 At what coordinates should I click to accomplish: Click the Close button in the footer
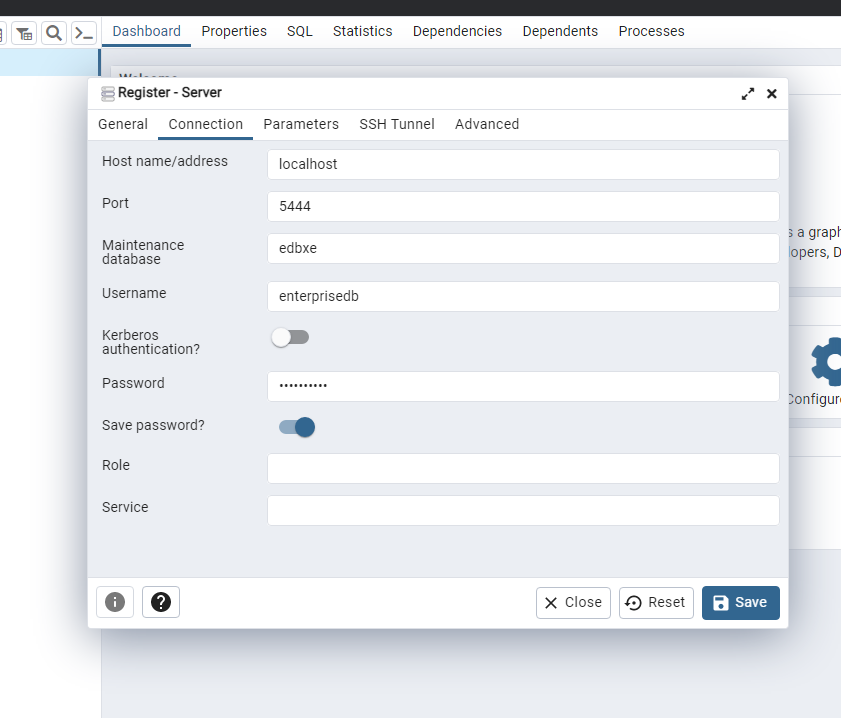point(573,602)
